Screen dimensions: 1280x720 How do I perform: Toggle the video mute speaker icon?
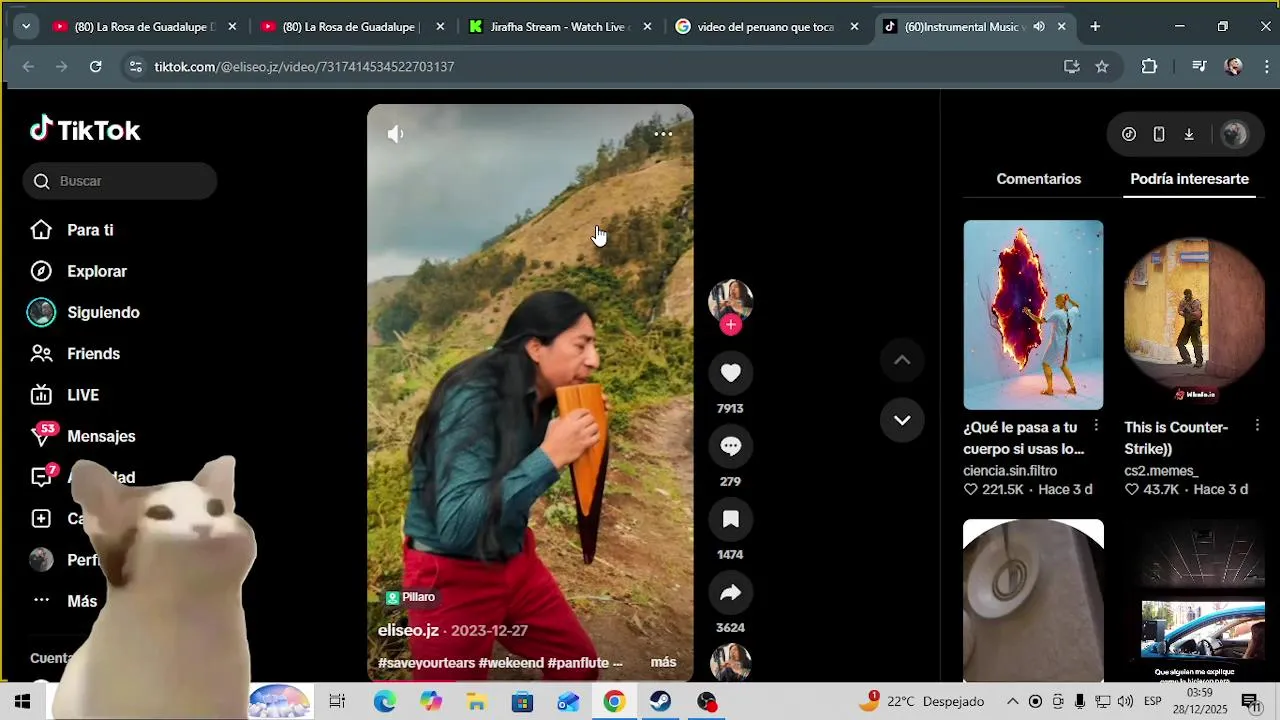point(396,134)
